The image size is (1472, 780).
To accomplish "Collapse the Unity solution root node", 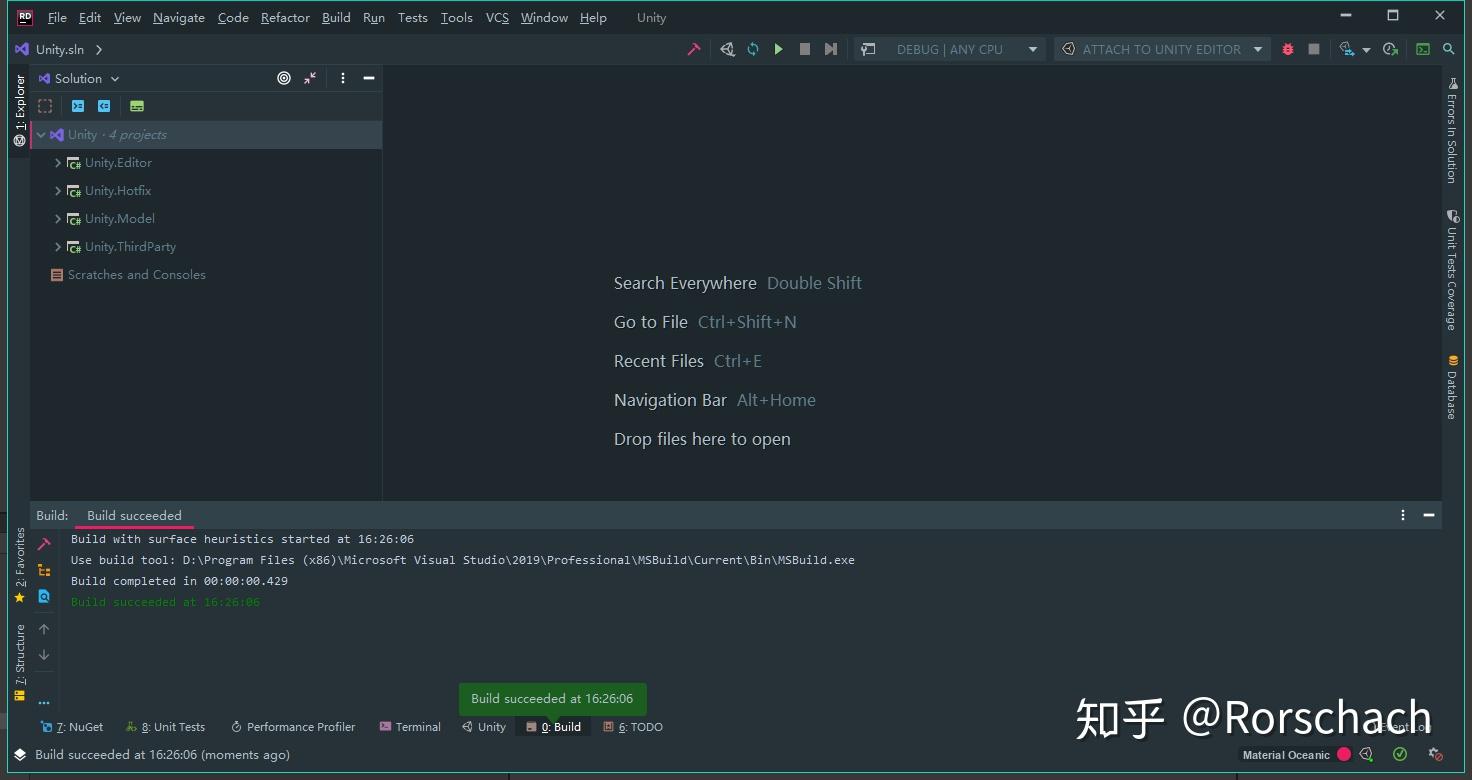I will point(41,135).
